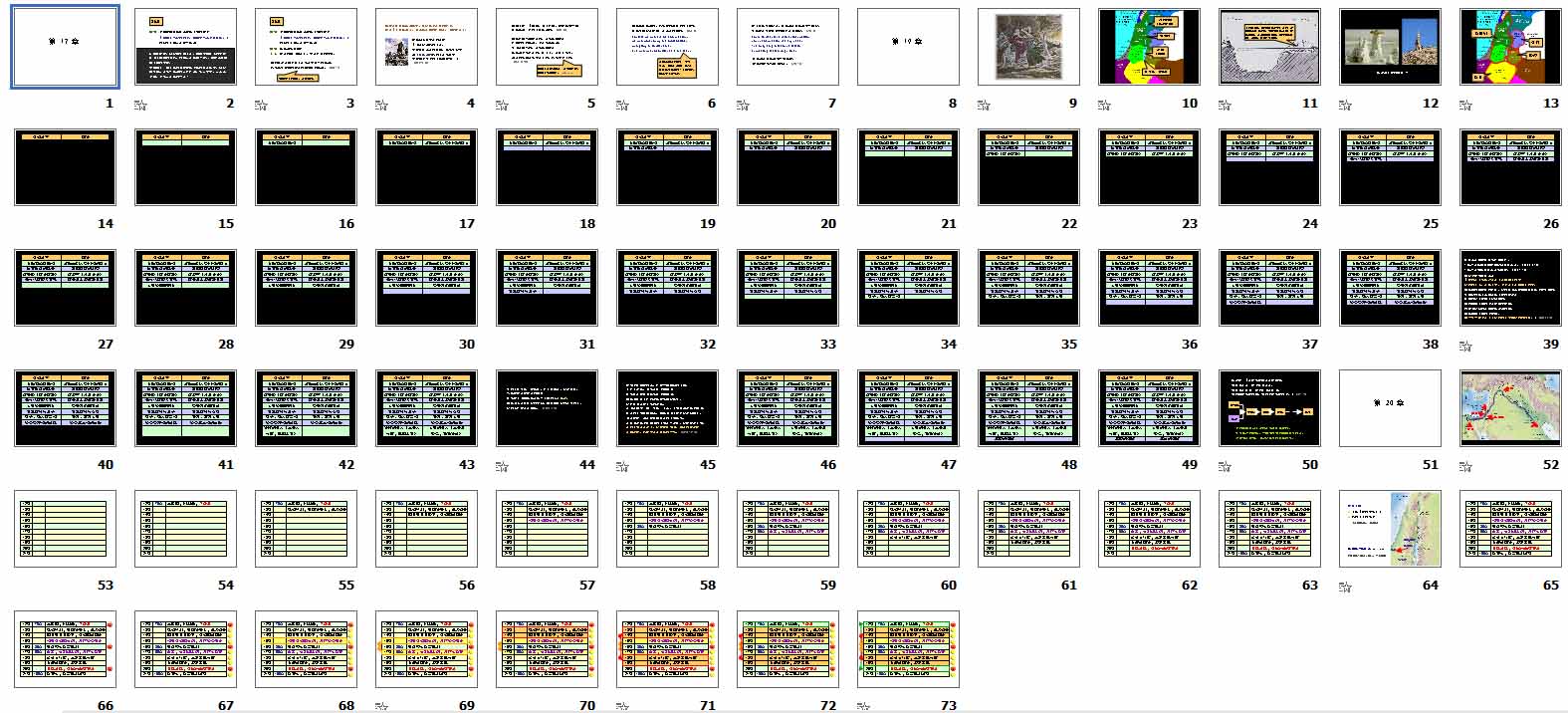The image size is (1568, 713).
Task: Select slide 14 black table thumbnail
Action: 65,167
